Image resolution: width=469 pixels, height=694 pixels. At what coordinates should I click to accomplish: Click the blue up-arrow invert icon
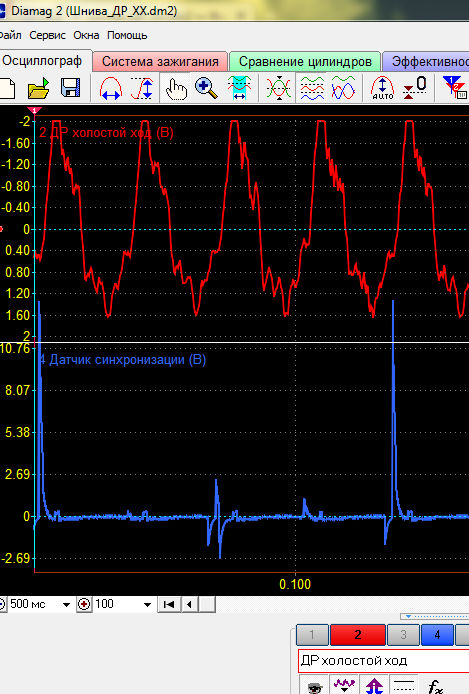pos(374,686)
